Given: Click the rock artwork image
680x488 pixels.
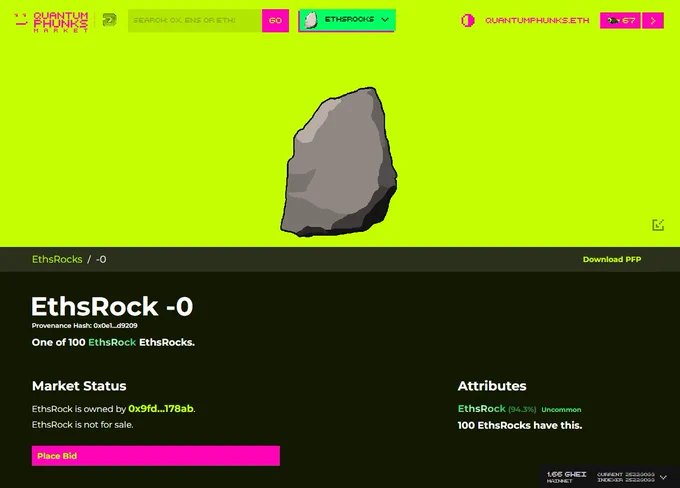Looking at the screenshot, I should tap(339, 162).
